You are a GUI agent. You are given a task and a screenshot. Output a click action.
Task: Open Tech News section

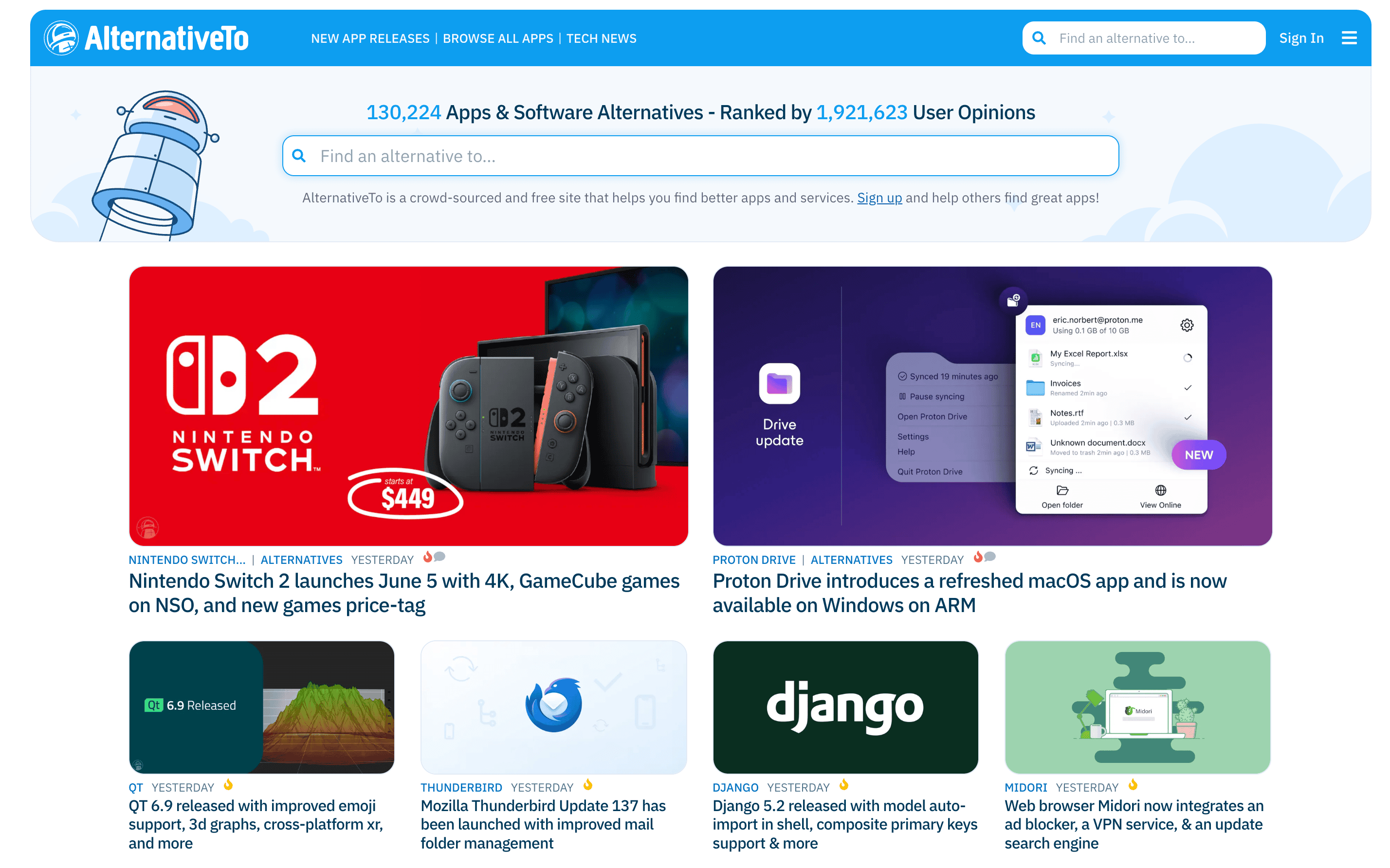tap(601, 38)
